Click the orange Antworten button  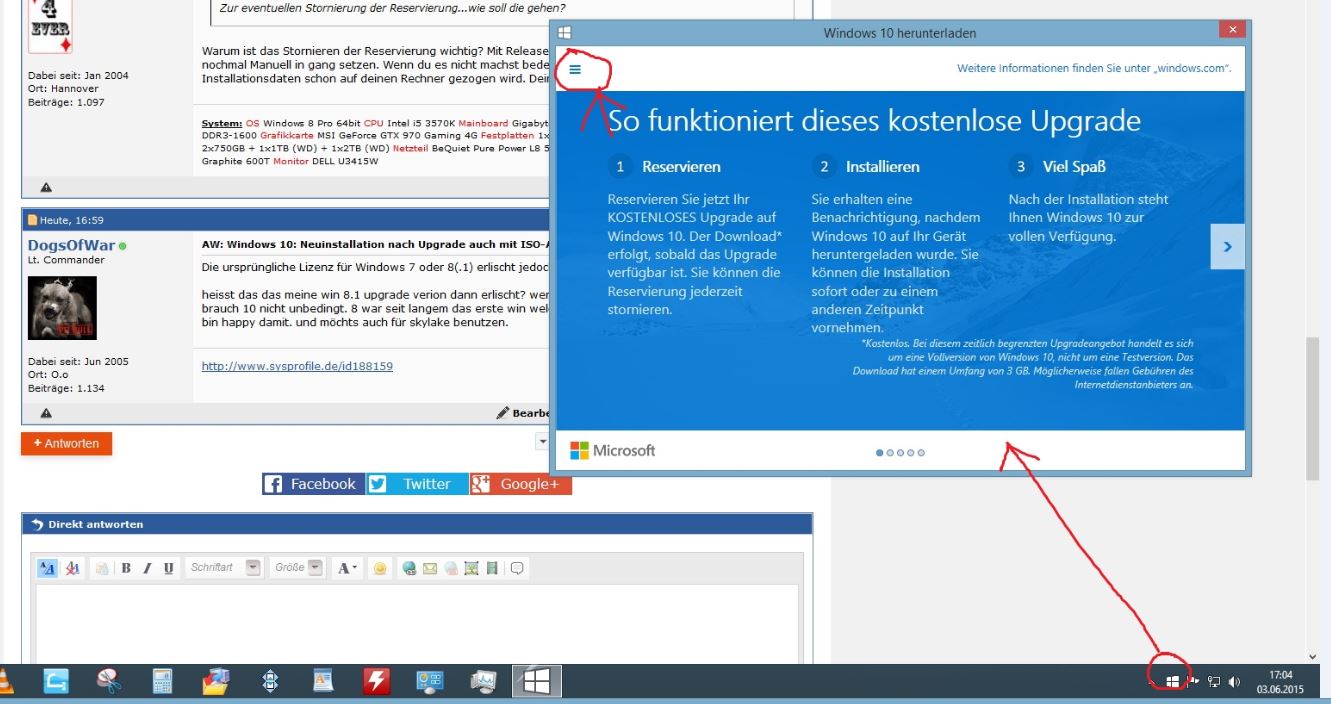67,444
